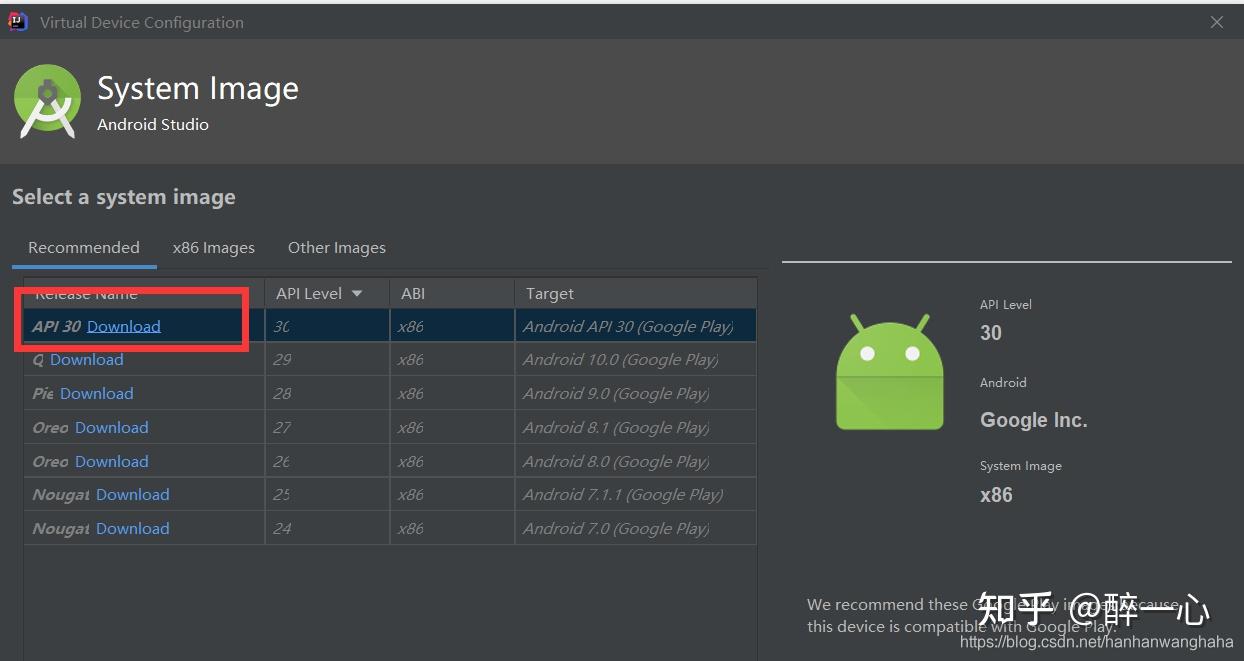Viewport: 1244px width, 661px height.
Task: Download the Oreo API 26 image
Action: pos(111,462)
